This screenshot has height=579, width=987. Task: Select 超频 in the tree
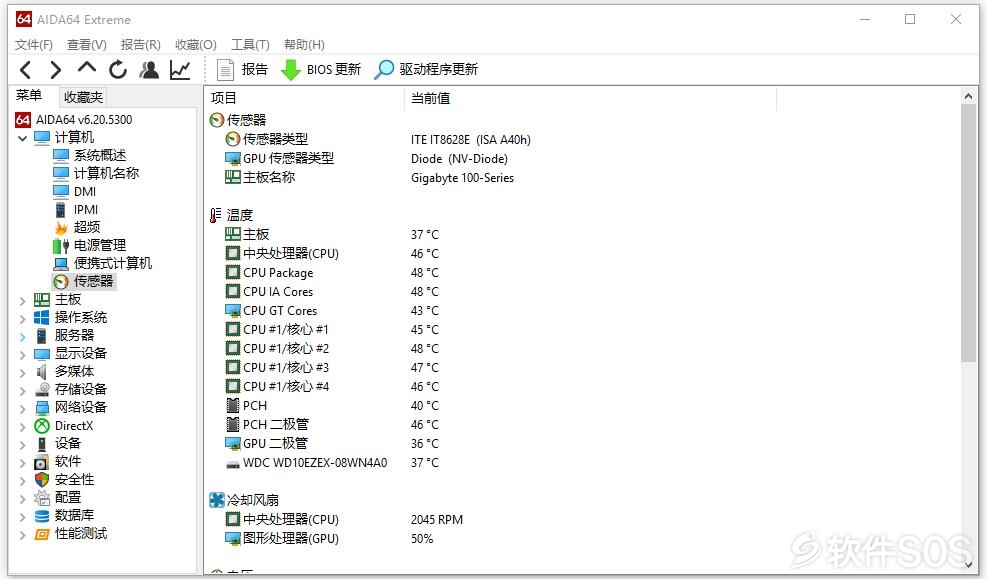(77, 227)
